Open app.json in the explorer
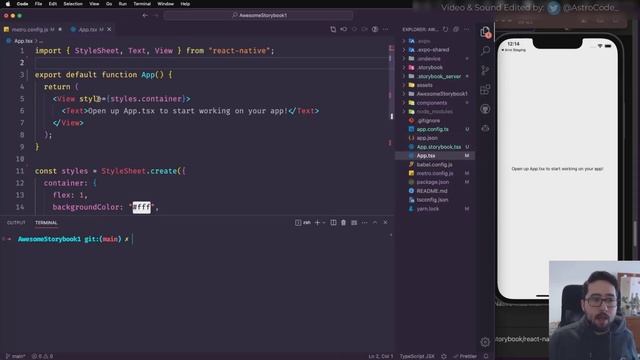The width and height of the screenshot is (640, 360). point(435,138)
